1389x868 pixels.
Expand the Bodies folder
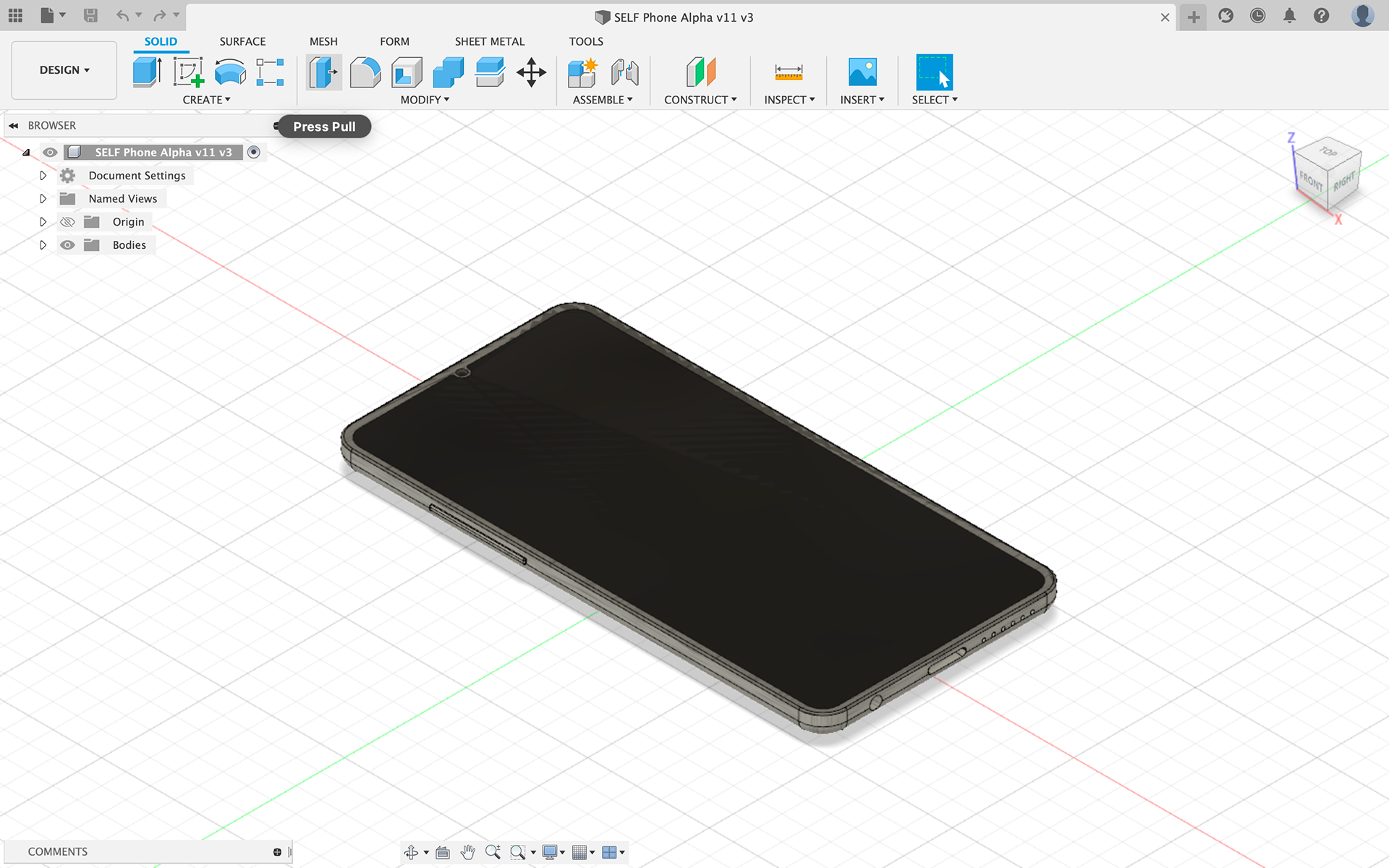click(43, 244)
